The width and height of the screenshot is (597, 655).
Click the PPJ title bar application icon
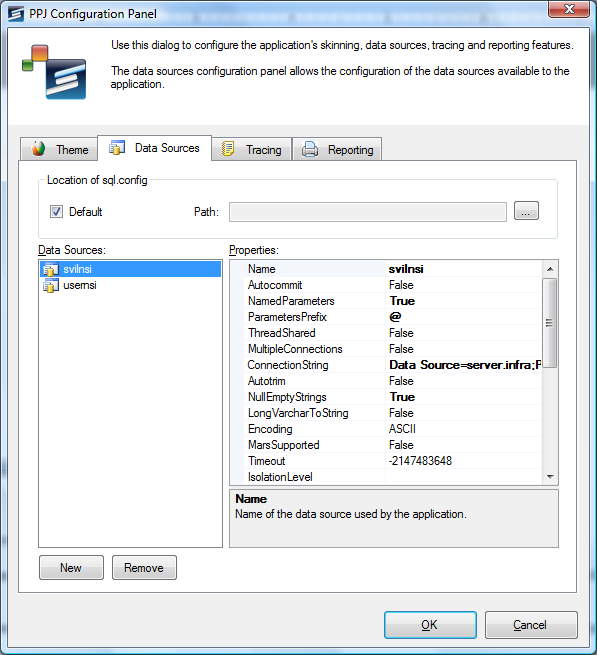click(x=16, y=14)
